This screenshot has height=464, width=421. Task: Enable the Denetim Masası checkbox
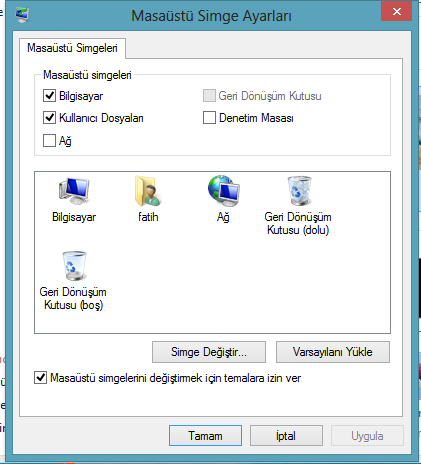pos(209,118)
